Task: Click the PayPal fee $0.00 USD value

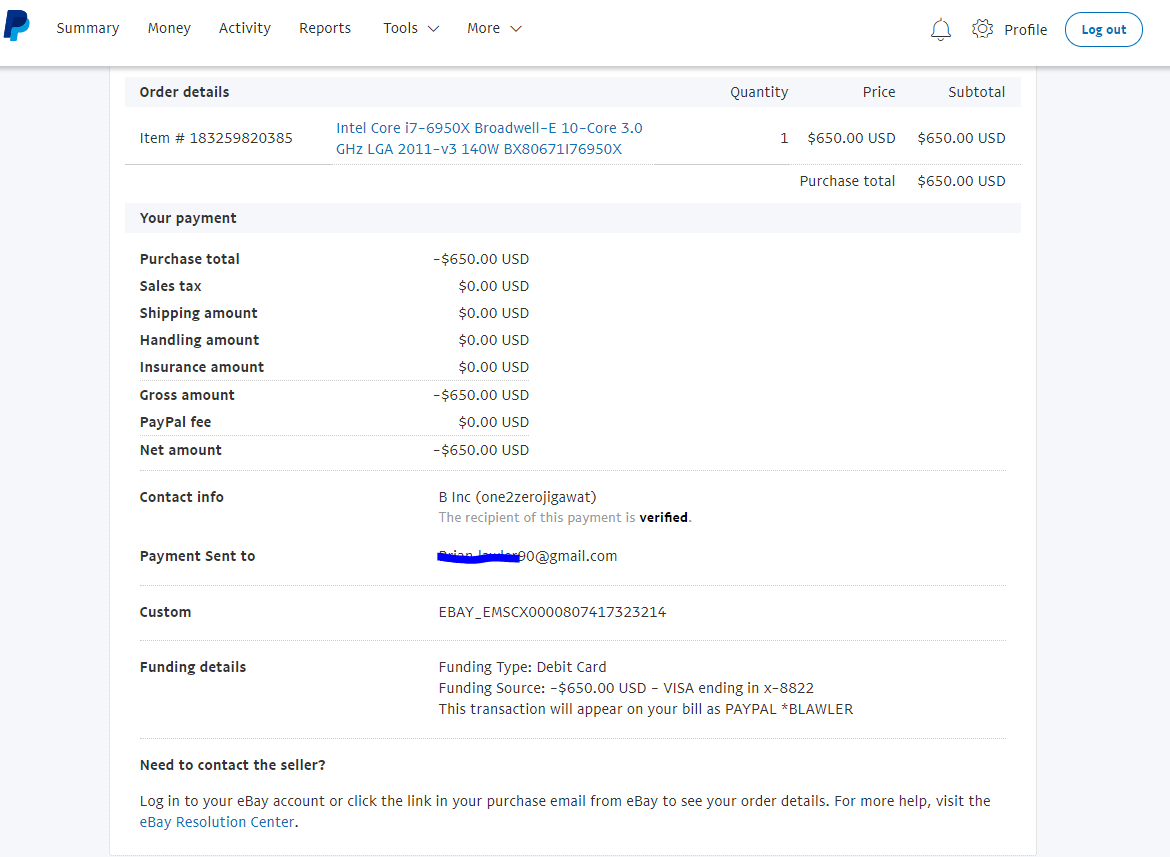Action: point(493,422)
